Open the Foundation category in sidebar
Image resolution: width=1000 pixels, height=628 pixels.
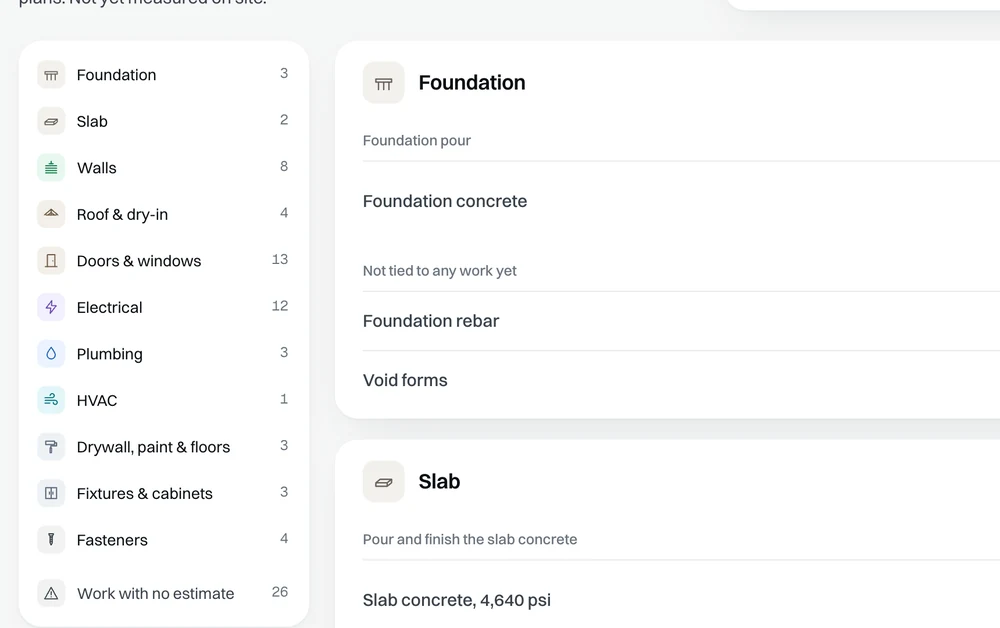[164, 75]
